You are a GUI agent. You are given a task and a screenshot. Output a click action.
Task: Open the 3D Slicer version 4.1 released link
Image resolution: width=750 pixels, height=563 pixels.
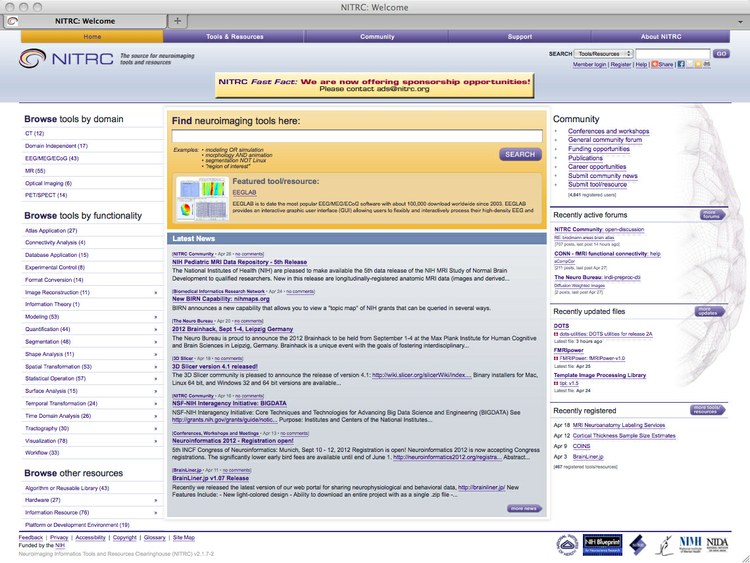click(x=215, y=366)
